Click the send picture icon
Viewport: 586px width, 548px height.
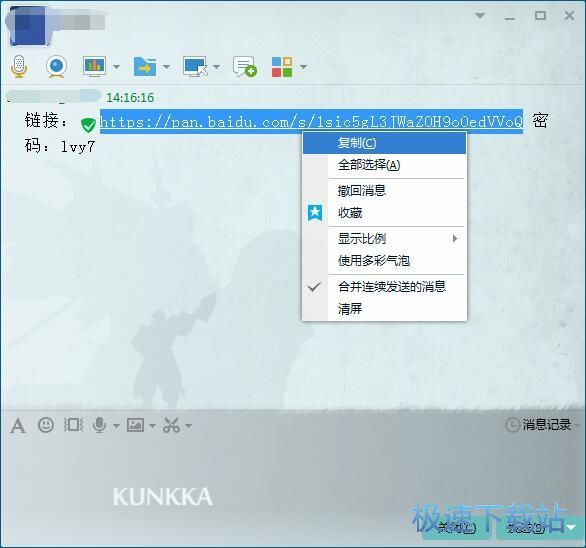pos(135,425)
